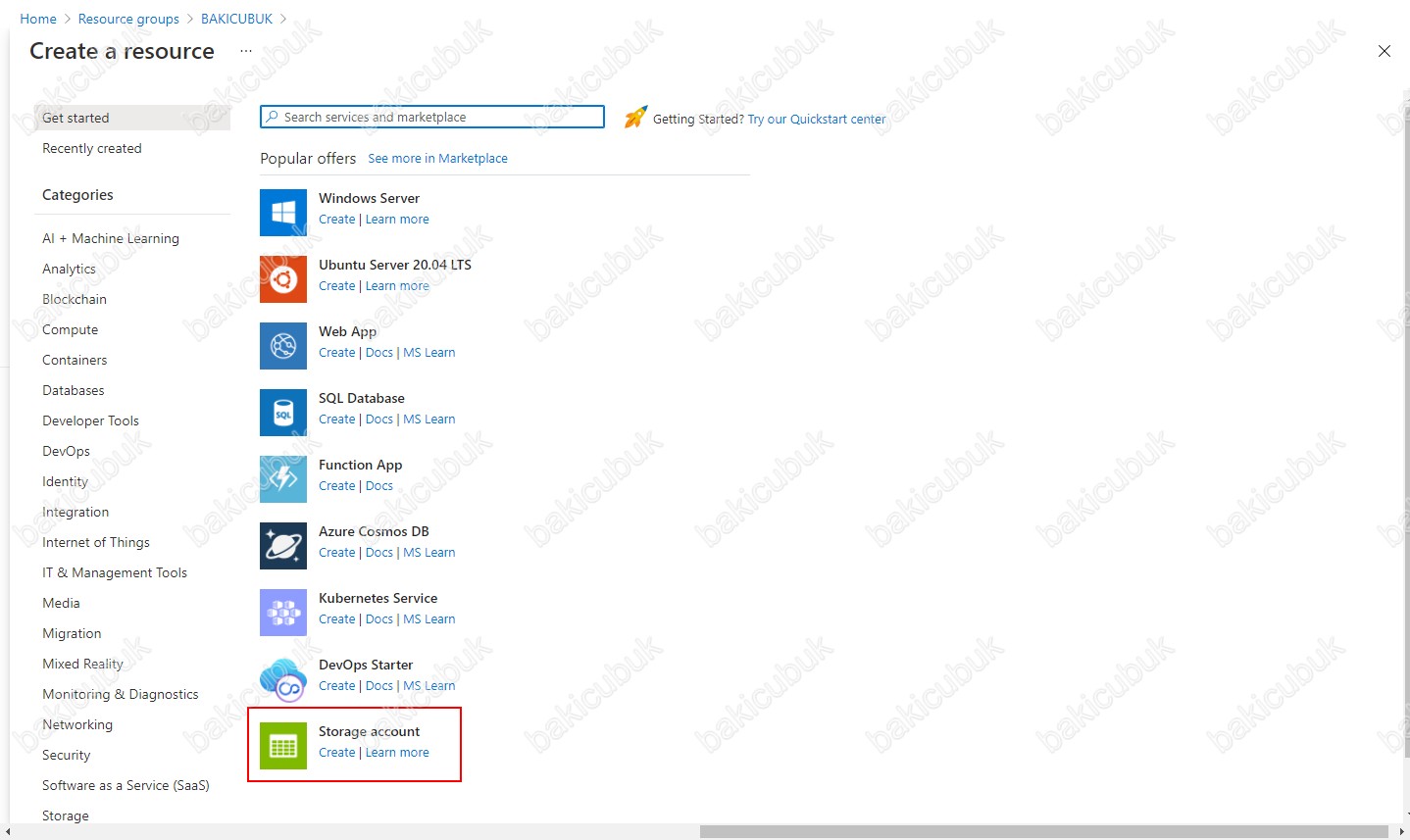Select the Mixed Reality category

83,664
